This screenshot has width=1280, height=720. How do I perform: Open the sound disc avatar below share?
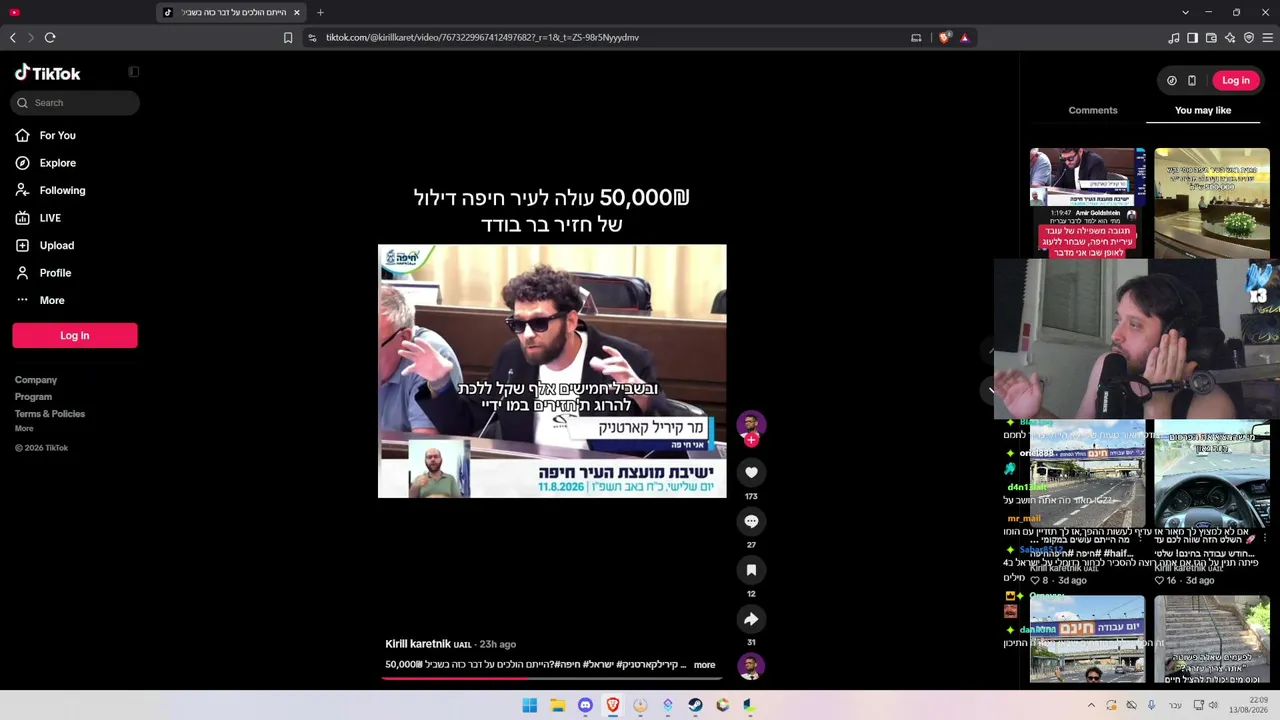[x=751, y=666]
